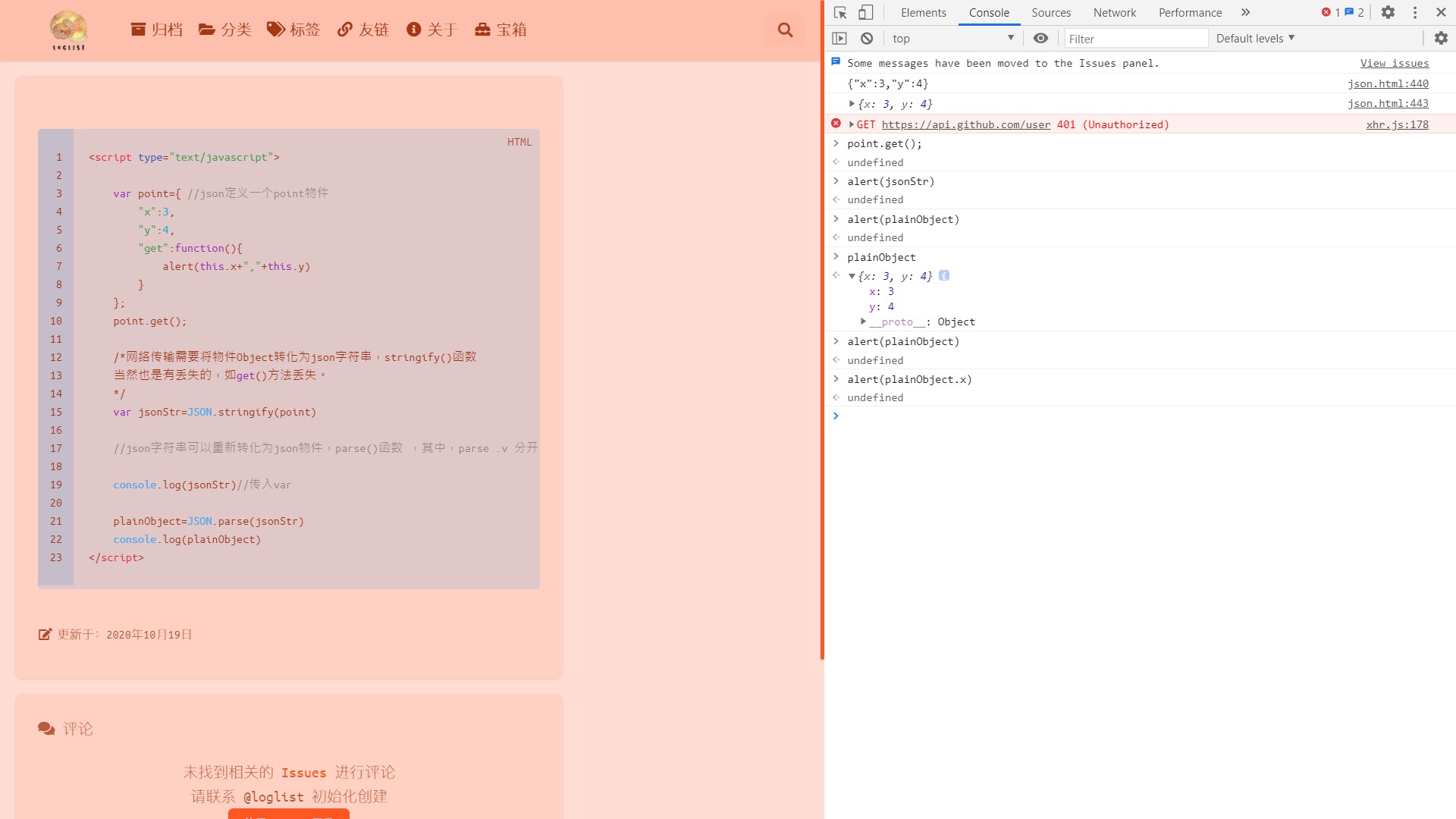
Task: Open the 友链 links menu item
Action: 363,30
